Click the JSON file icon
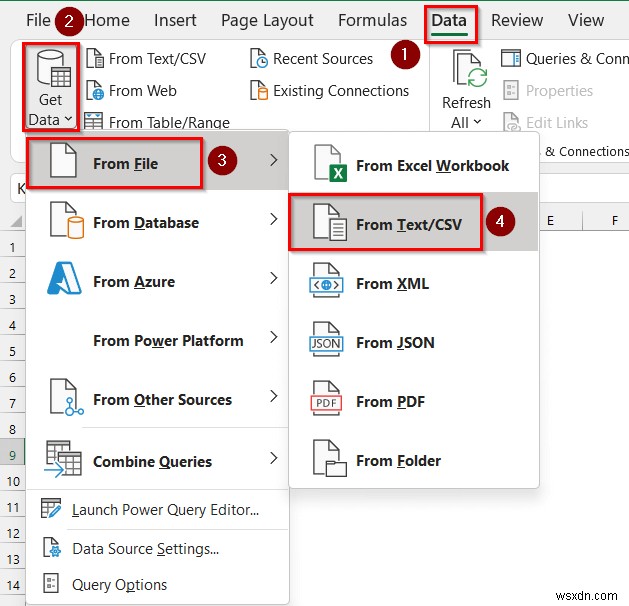 pos(327,339)
